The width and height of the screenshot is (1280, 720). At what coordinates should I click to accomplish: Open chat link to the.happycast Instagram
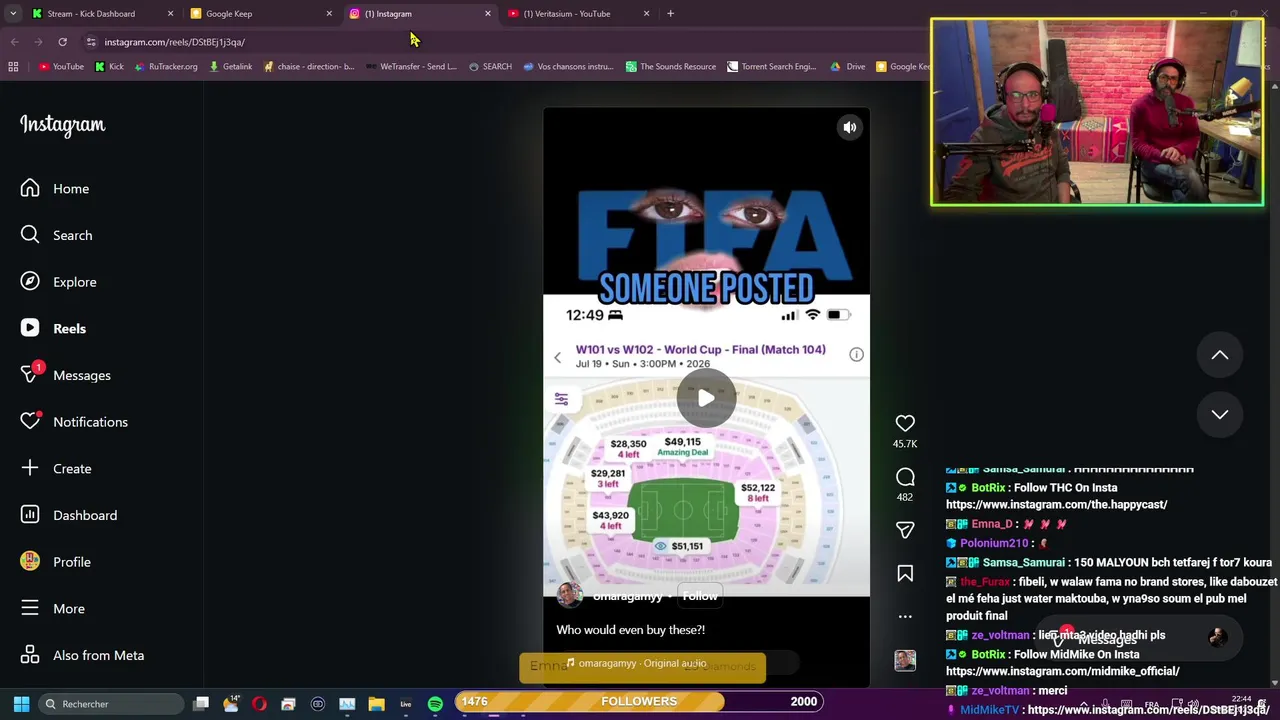click(x=1056, y=505)
